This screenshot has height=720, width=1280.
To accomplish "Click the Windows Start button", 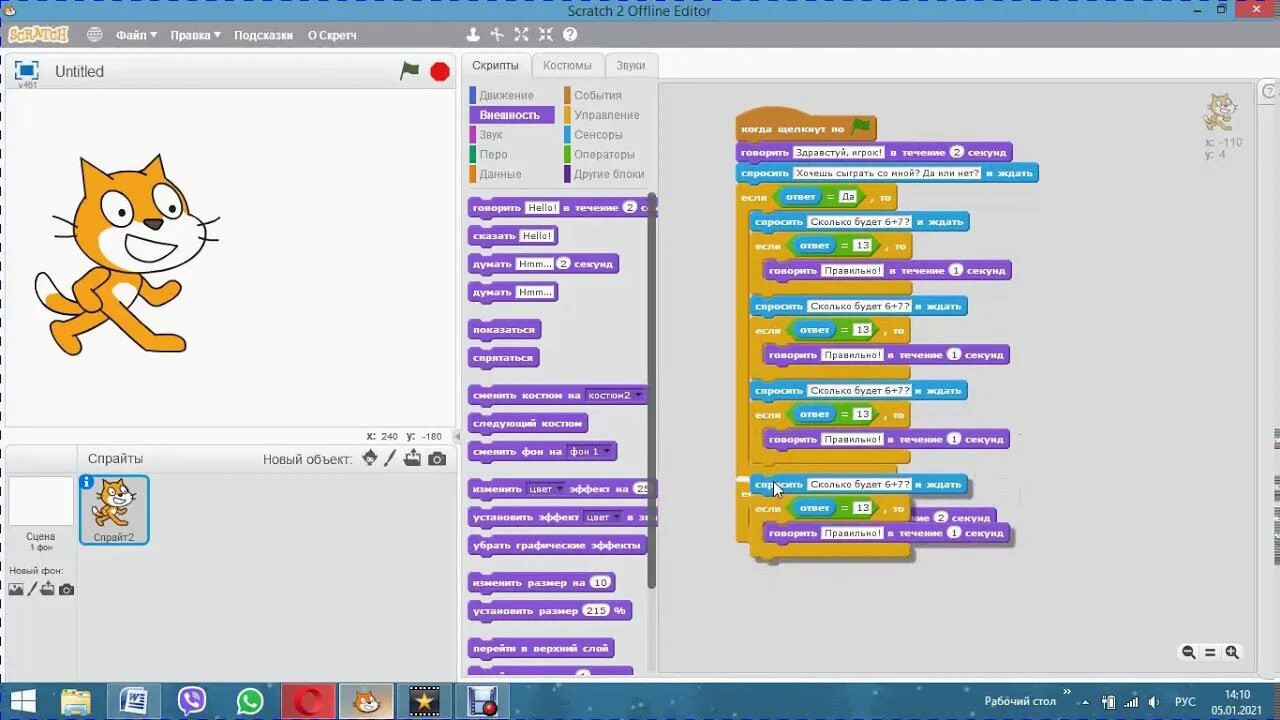I will tap(22, 701).
